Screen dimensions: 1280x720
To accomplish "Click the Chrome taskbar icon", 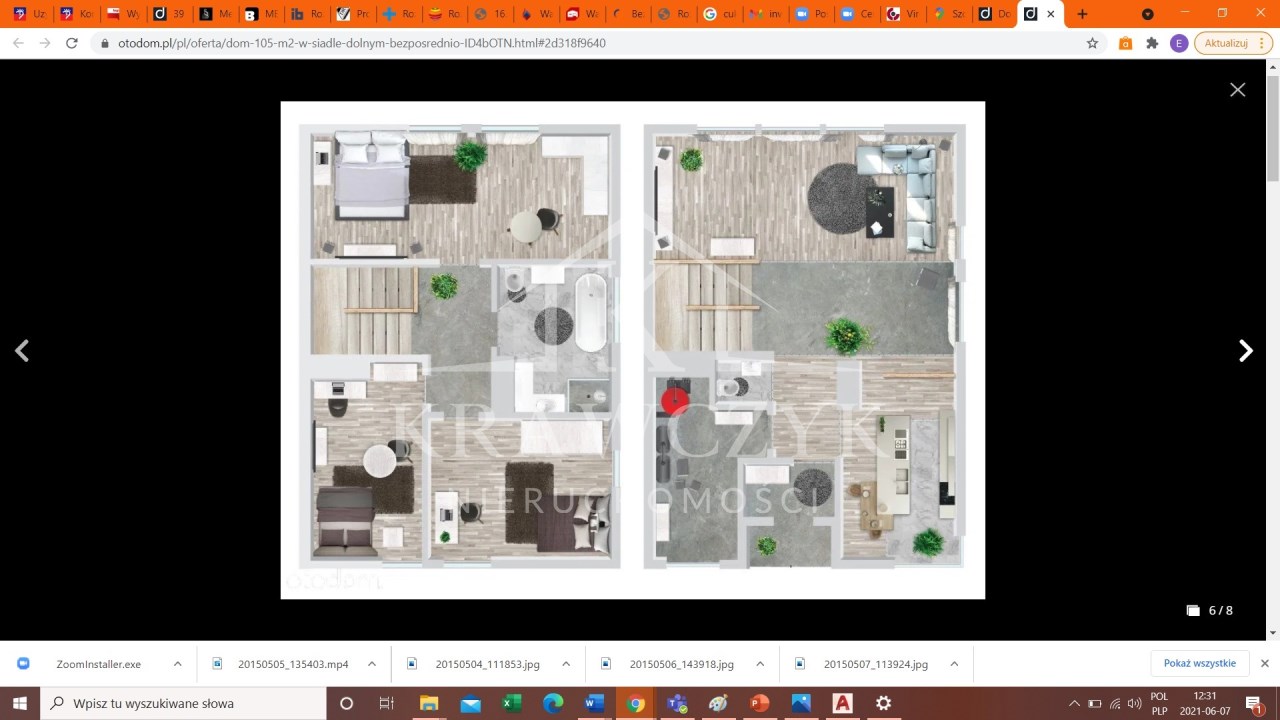I will (635, 703).
